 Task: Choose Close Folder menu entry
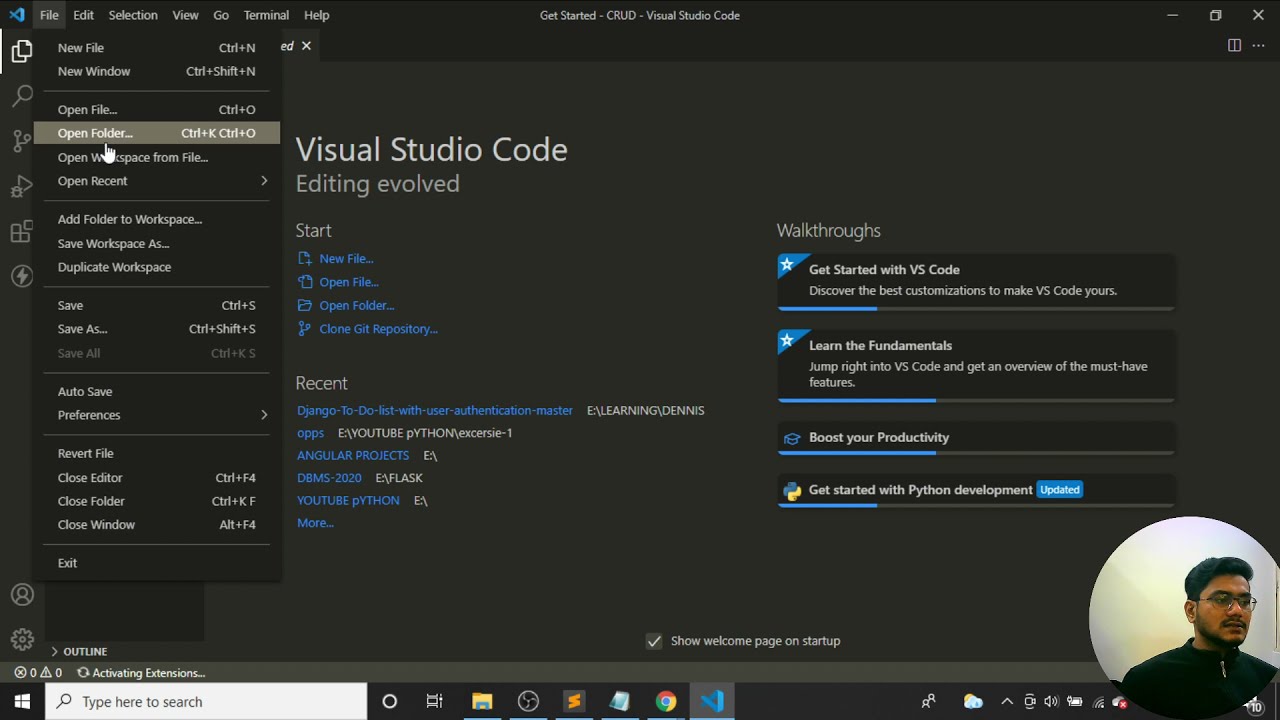tap(157, 501)
